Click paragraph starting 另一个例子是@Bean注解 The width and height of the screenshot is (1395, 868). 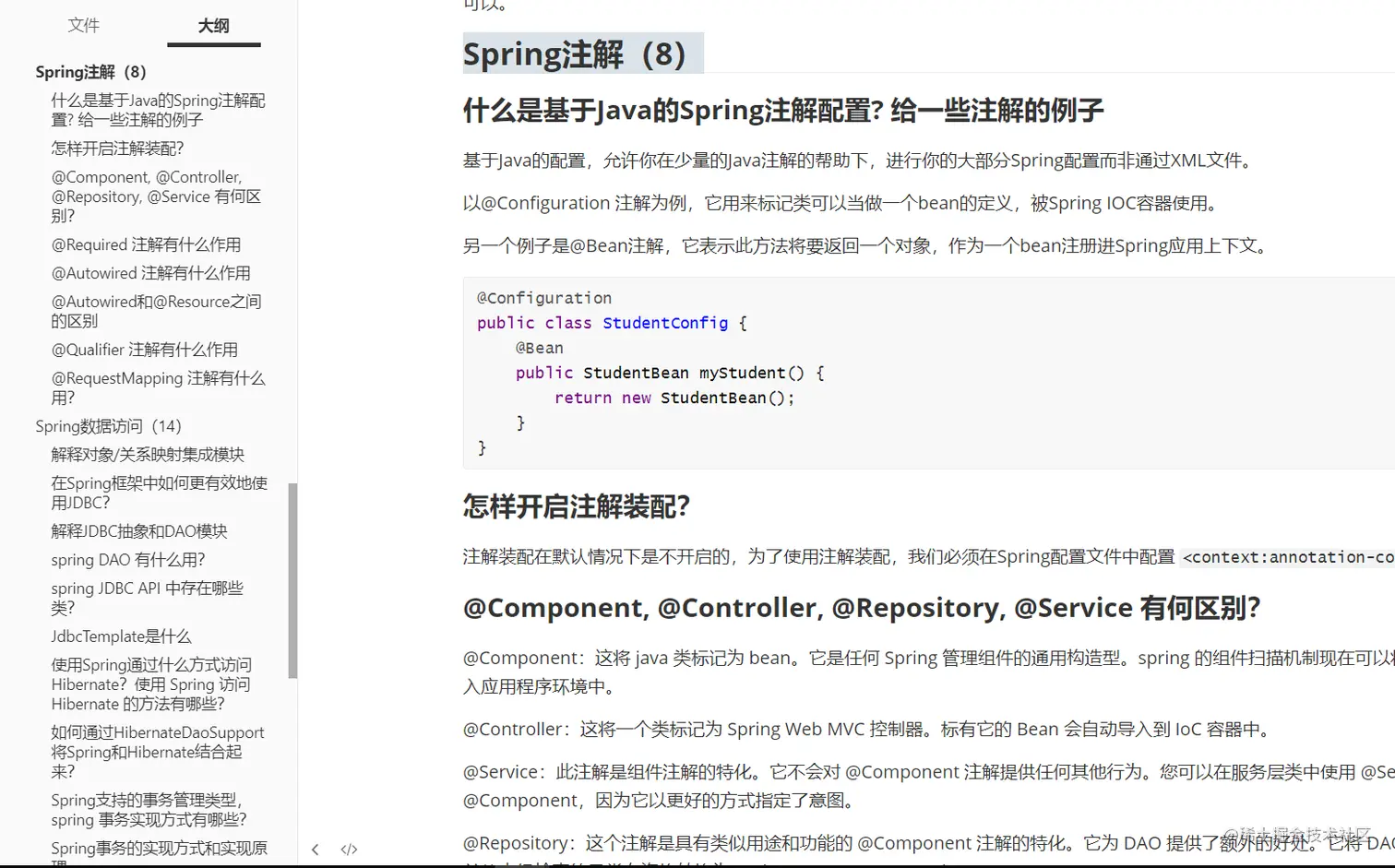click(868, 245)
